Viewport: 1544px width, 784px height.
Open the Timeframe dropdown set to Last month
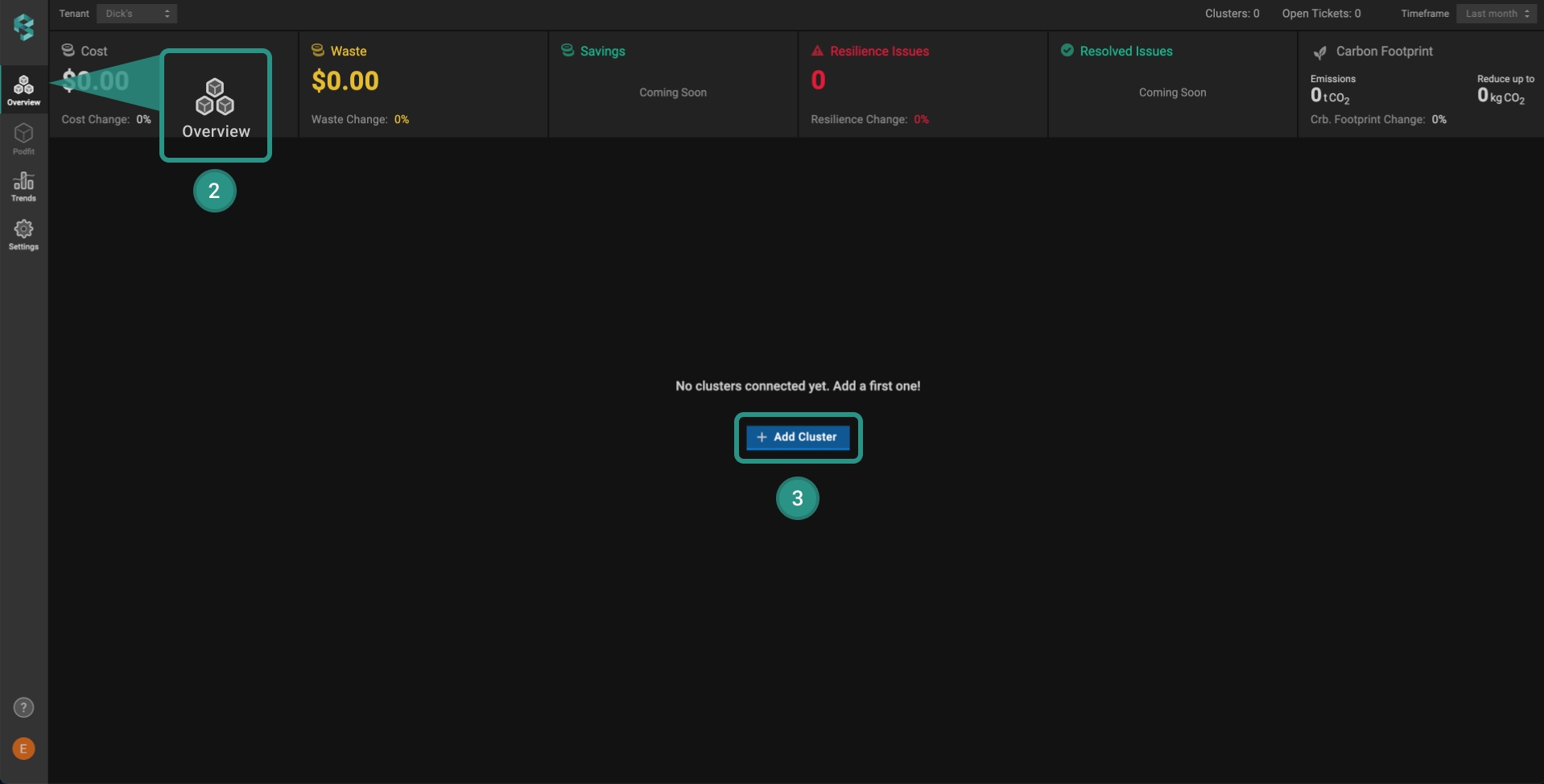tap(1495, 13)
